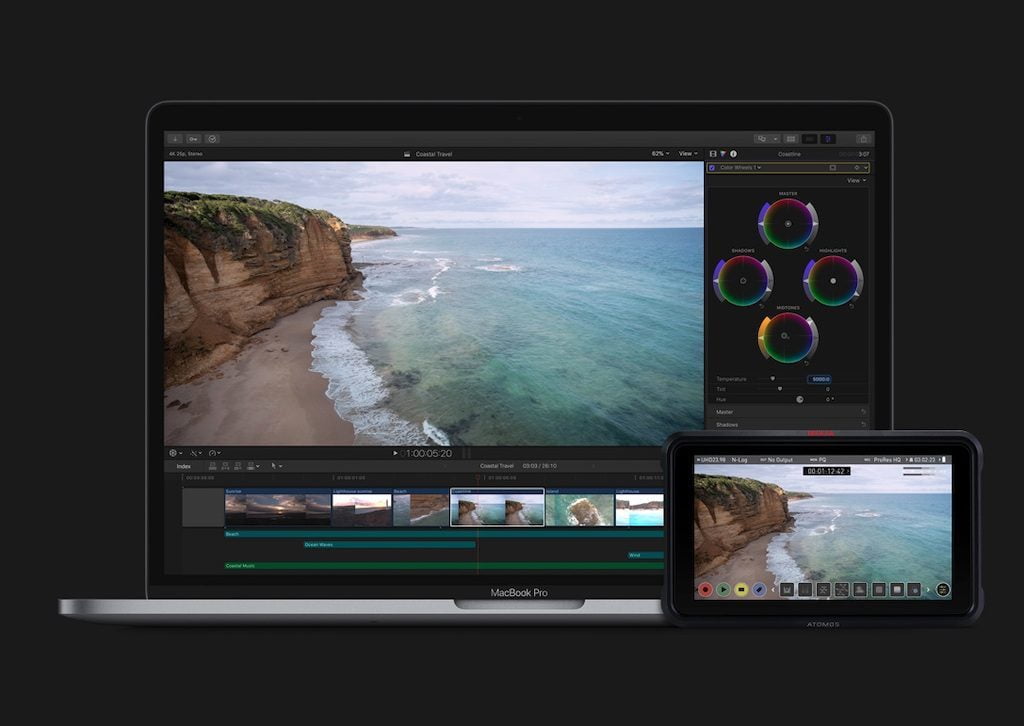The image size is (1024, 726).
Task: Open the viewer View options dropdown
Action: point(688,154)
